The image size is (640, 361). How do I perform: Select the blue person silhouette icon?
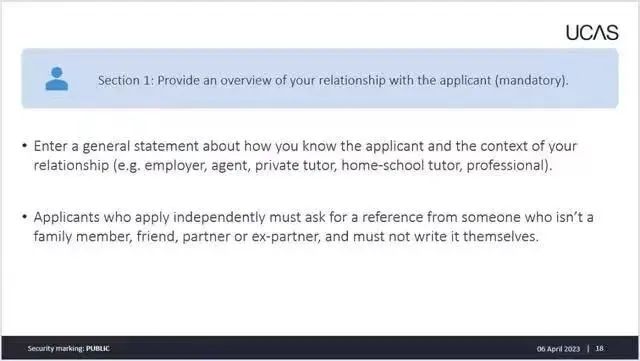57,78
